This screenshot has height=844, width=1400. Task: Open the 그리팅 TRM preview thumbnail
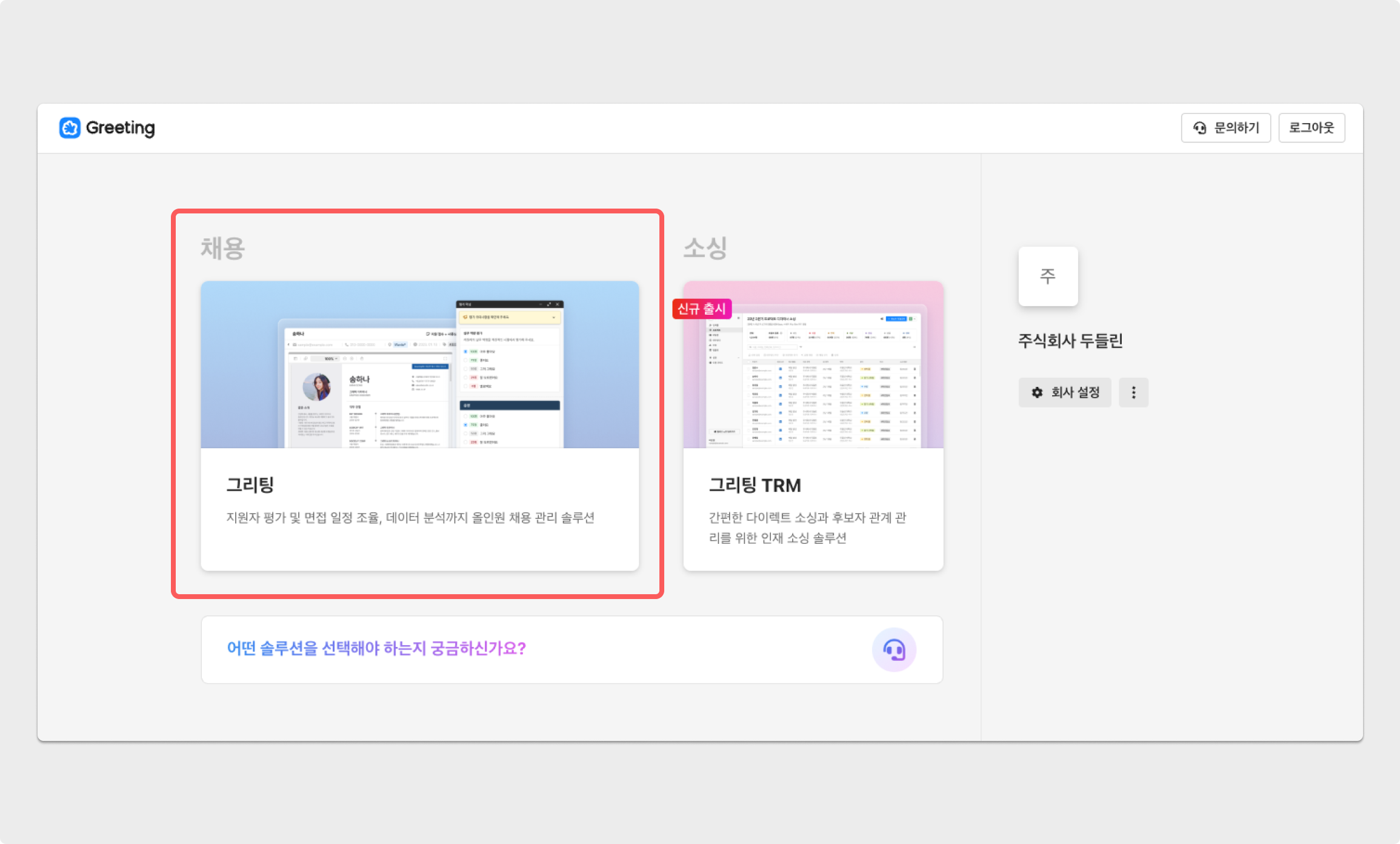(x=813, y=376)
